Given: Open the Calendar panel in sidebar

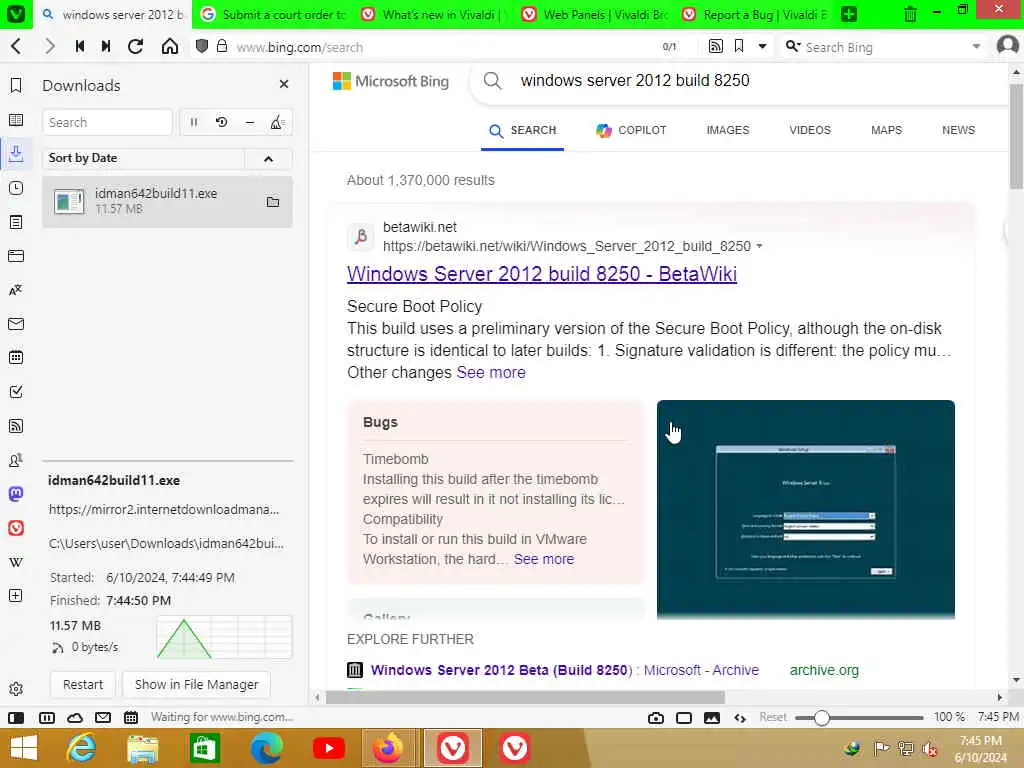Looking at the screenshot, I should pos(16,358).
